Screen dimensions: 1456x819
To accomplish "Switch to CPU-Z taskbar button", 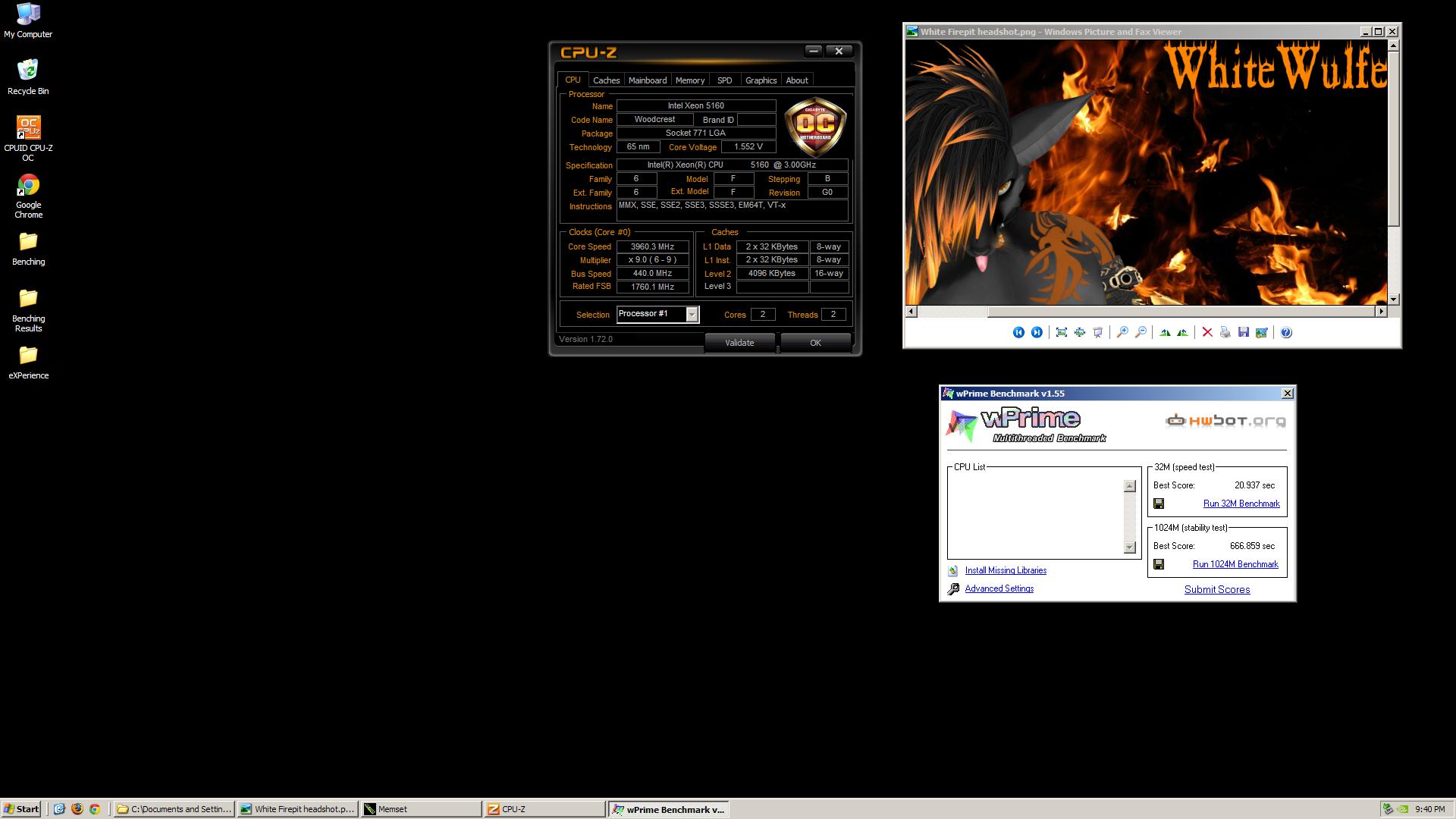I will [x=544, y=809].
